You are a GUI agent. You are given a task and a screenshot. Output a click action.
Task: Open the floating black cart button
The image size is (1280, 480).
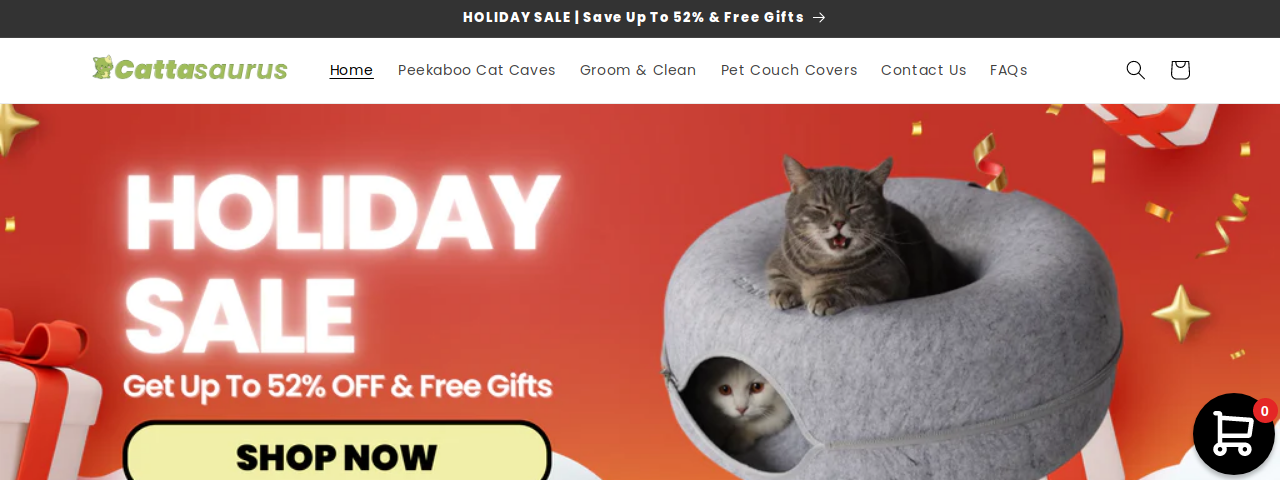point(1234,434)
